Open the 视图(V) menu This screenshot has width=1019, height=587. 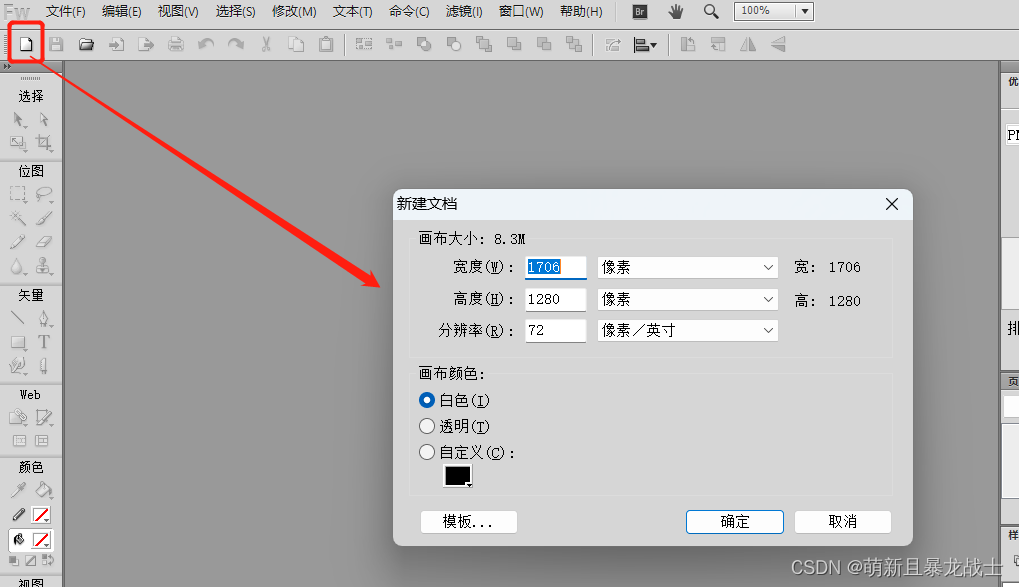tap(178, 12)
